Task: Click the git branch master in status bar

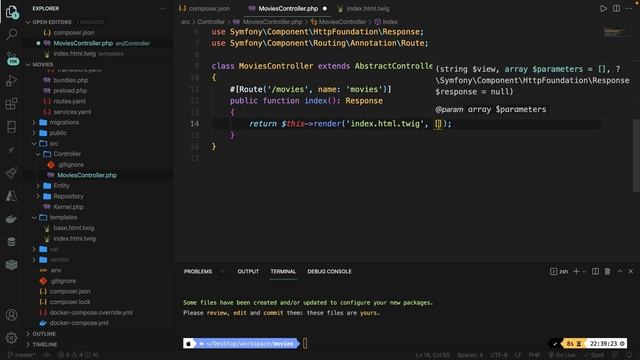Action: click(21, 355)
